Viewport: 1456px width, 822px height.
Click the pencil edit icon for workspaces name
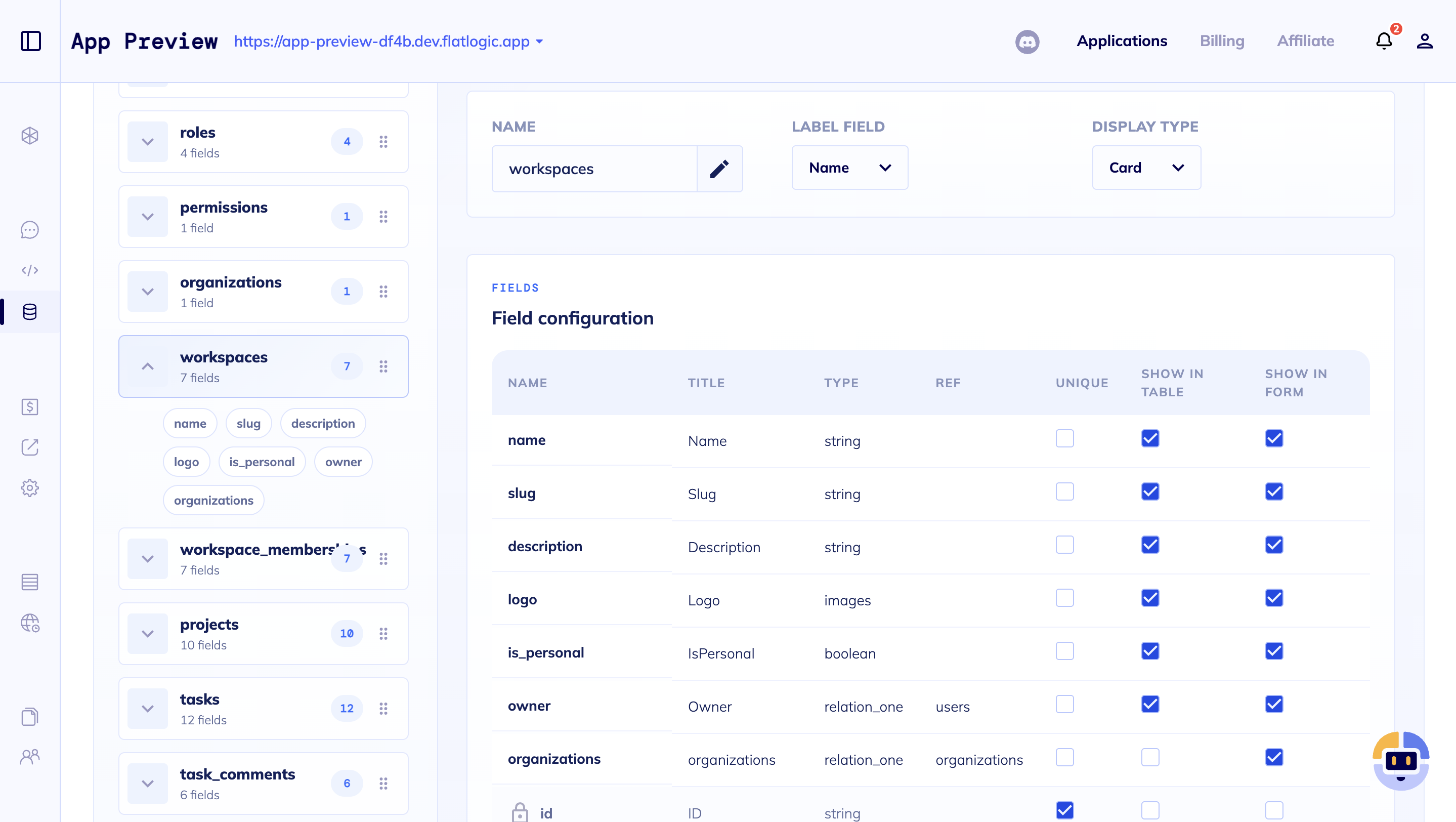pos(719,169)
